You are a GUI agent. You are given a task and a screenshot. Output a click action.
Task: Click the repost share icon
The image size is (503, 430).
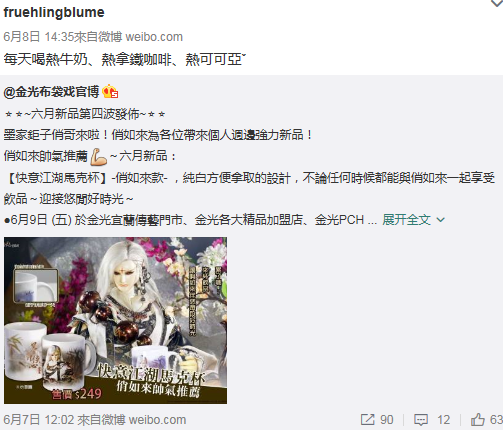pos(367,419)
